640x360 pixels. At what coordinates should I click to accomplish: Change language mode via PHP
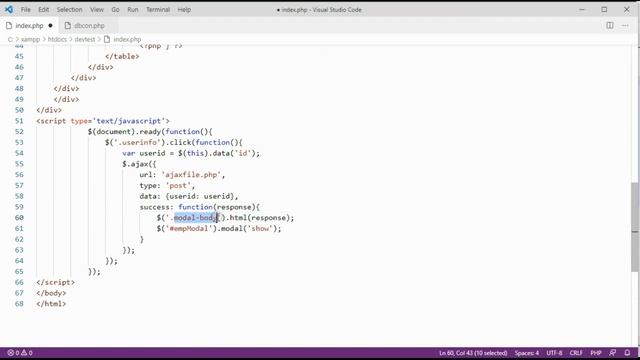click(596, 353)
